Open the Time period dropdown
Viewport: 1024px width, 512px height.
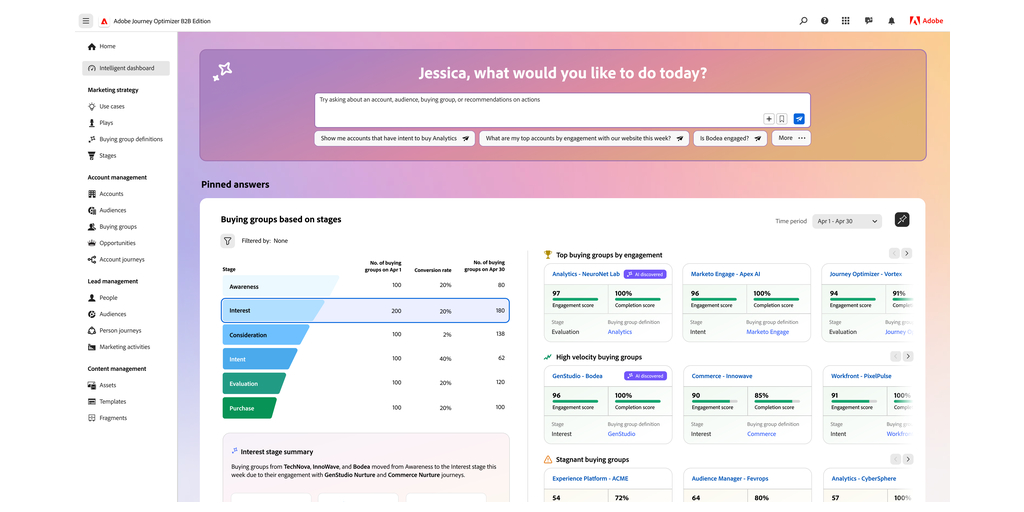tap(846, 221)
